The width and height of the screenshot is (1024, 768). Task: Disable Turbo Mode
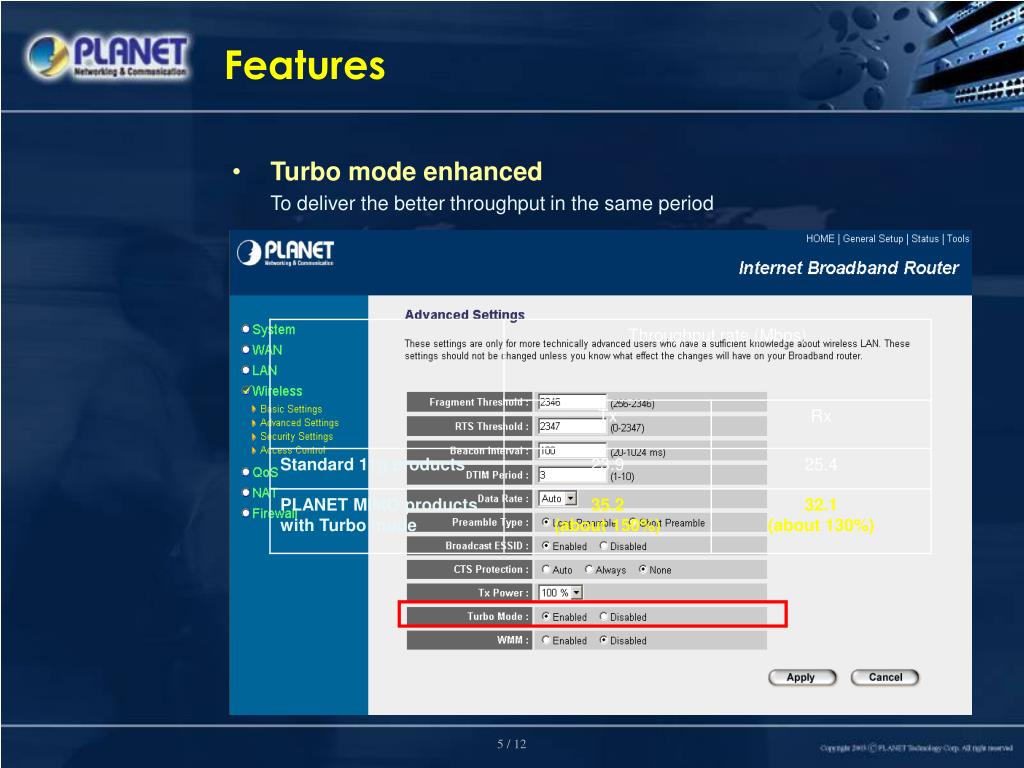pos(603,616)
